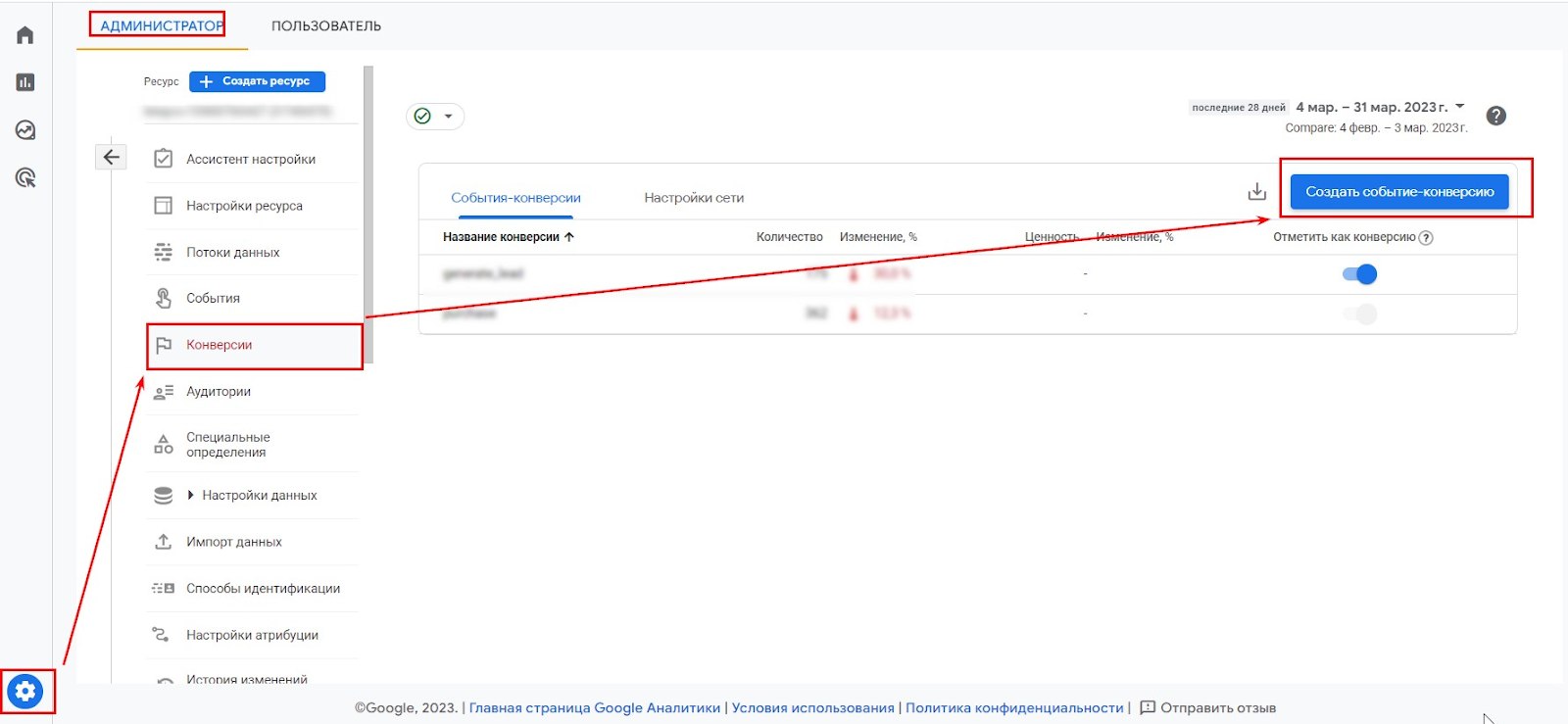Open the Политика конфиденциальности link
Viewport: 1568px width, 724px height.
click(1014, 707)
